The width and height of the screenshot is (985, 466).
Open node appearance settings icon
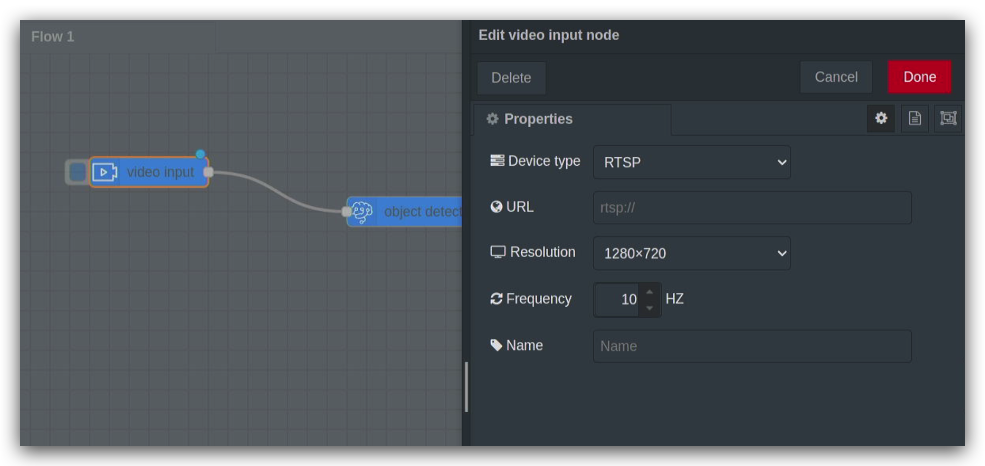[948, 118]
